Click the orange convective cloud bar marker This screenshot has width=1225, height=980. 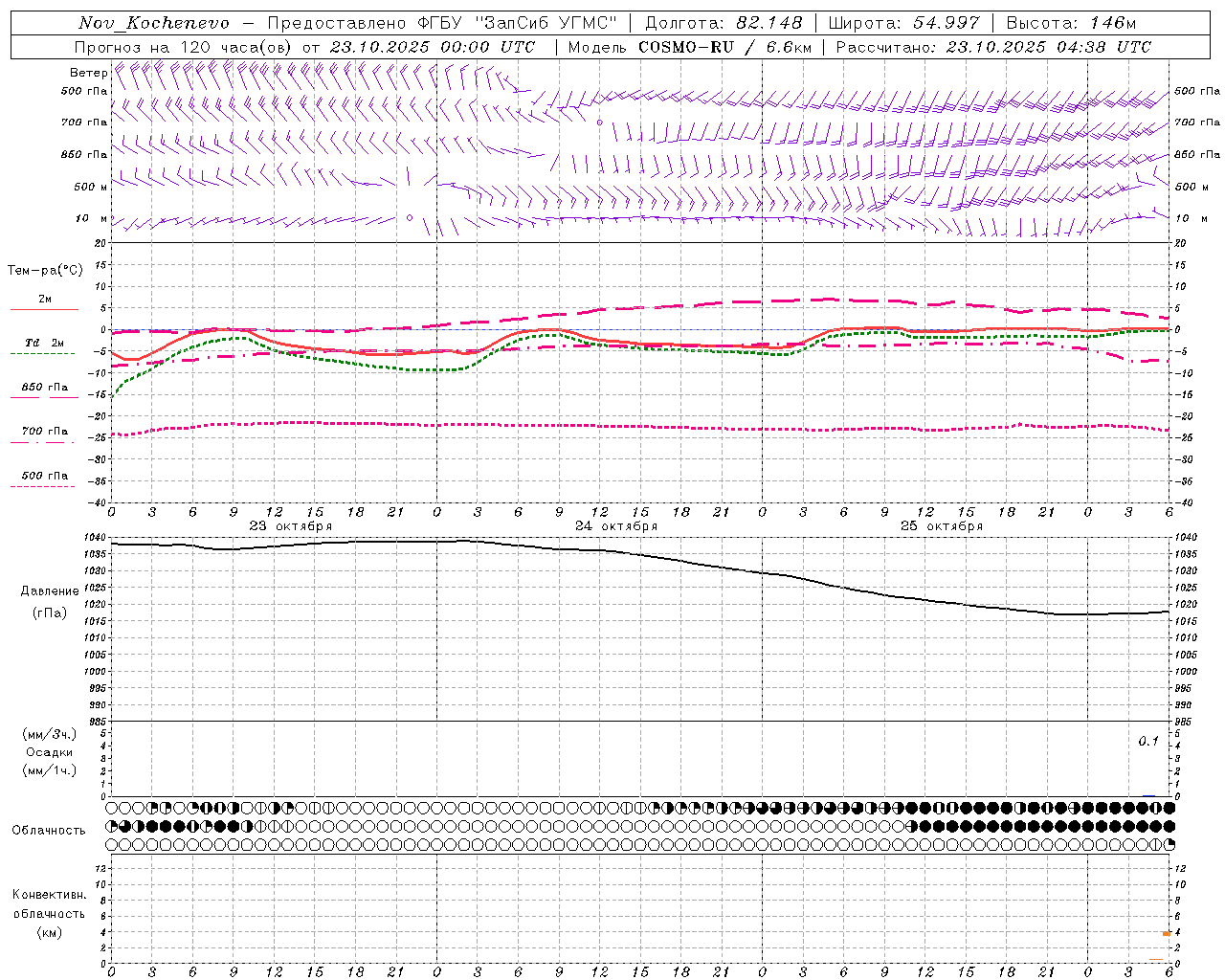[x=1167, y=933]
